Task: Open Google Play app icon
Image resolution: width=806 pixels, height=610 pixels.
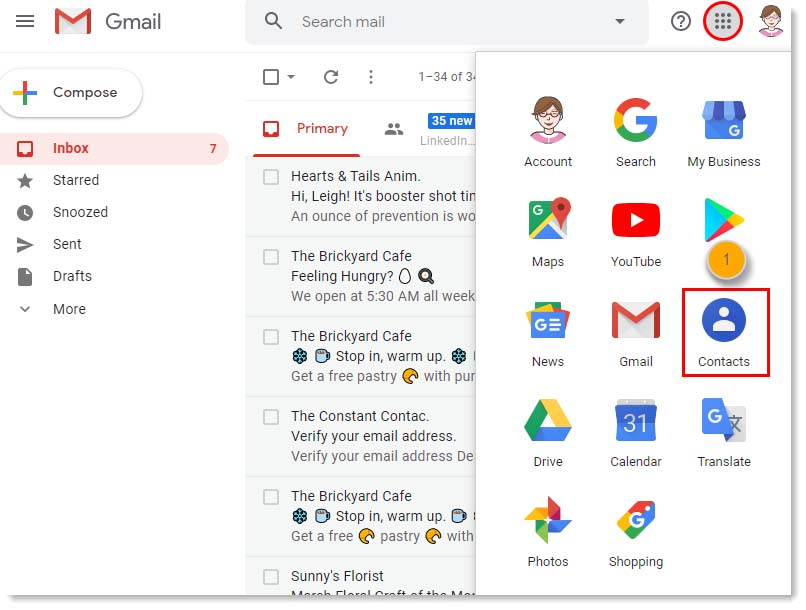Action: click(724, 220)
